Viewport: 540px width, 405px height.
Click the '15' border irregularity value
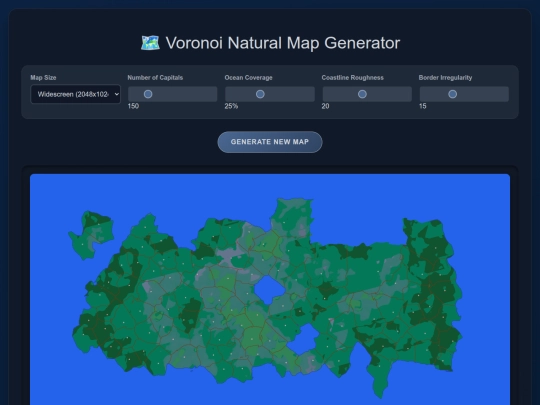coord(423,106)
